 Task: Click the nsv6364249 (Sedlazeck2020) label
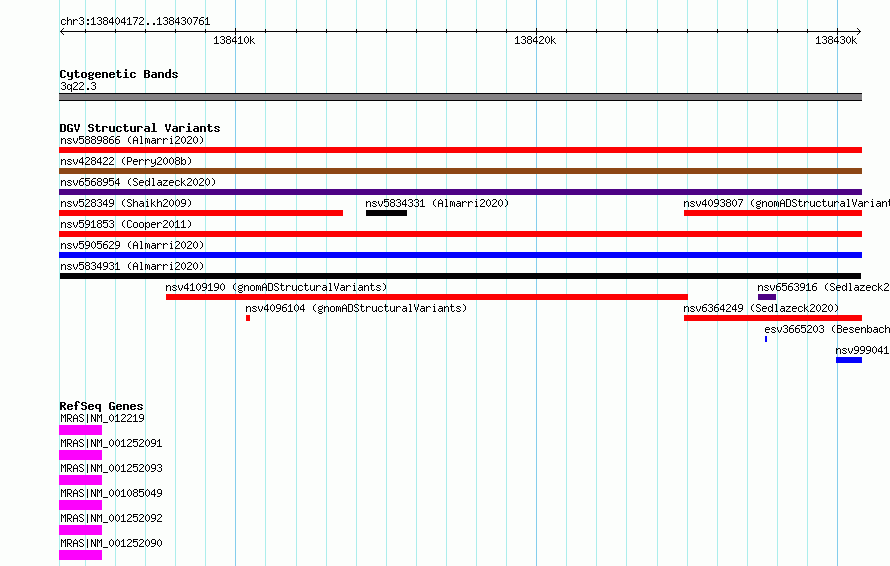click(761, 308)
